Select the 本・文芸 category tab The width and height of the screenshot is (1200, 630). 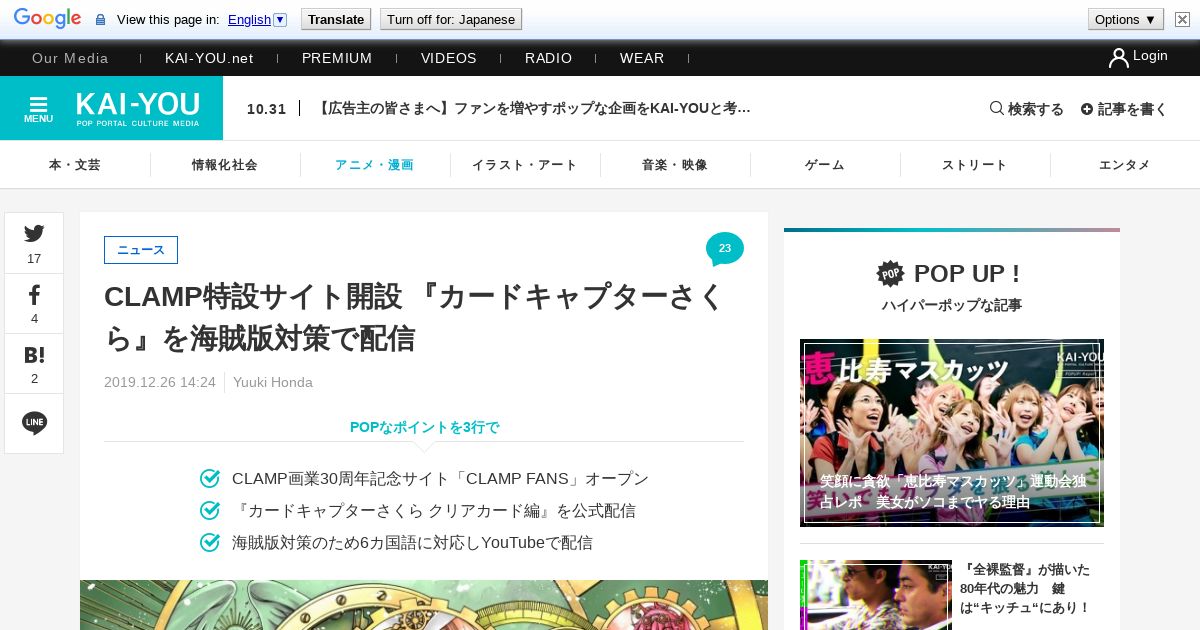click(75, 165)
